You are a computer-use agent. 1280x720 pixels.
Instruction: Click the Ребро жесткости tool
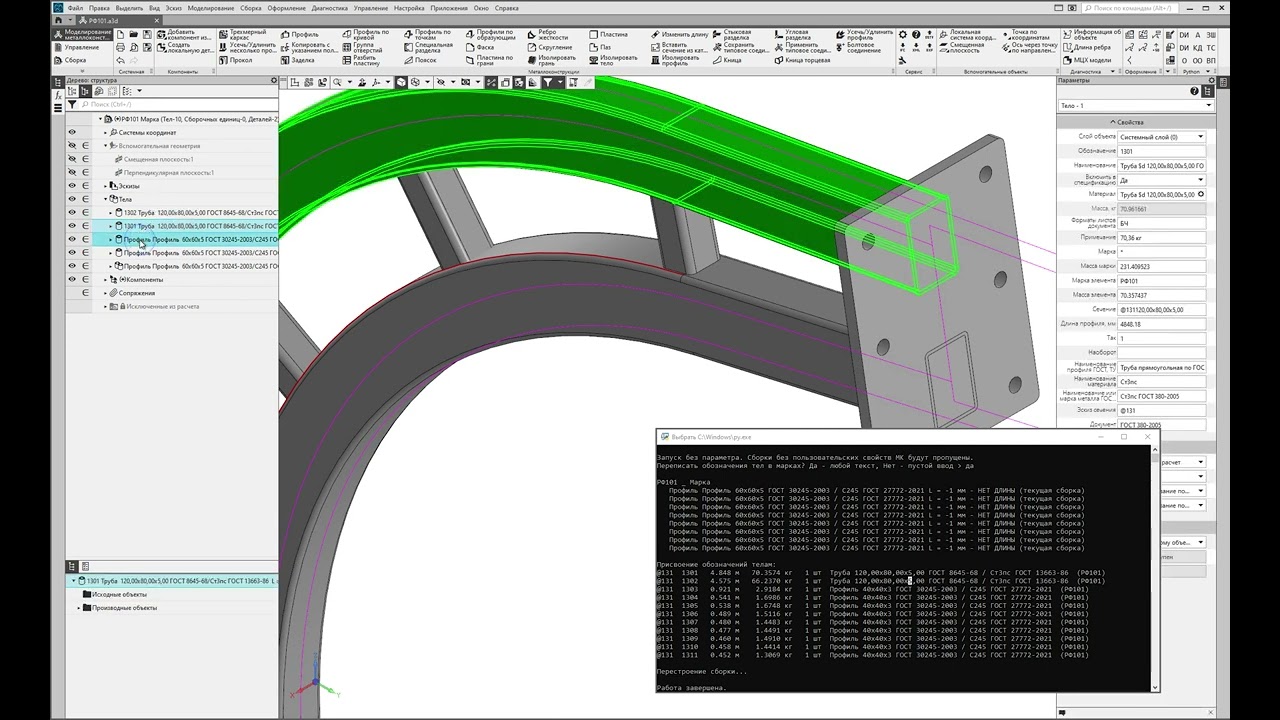point(548,35)
